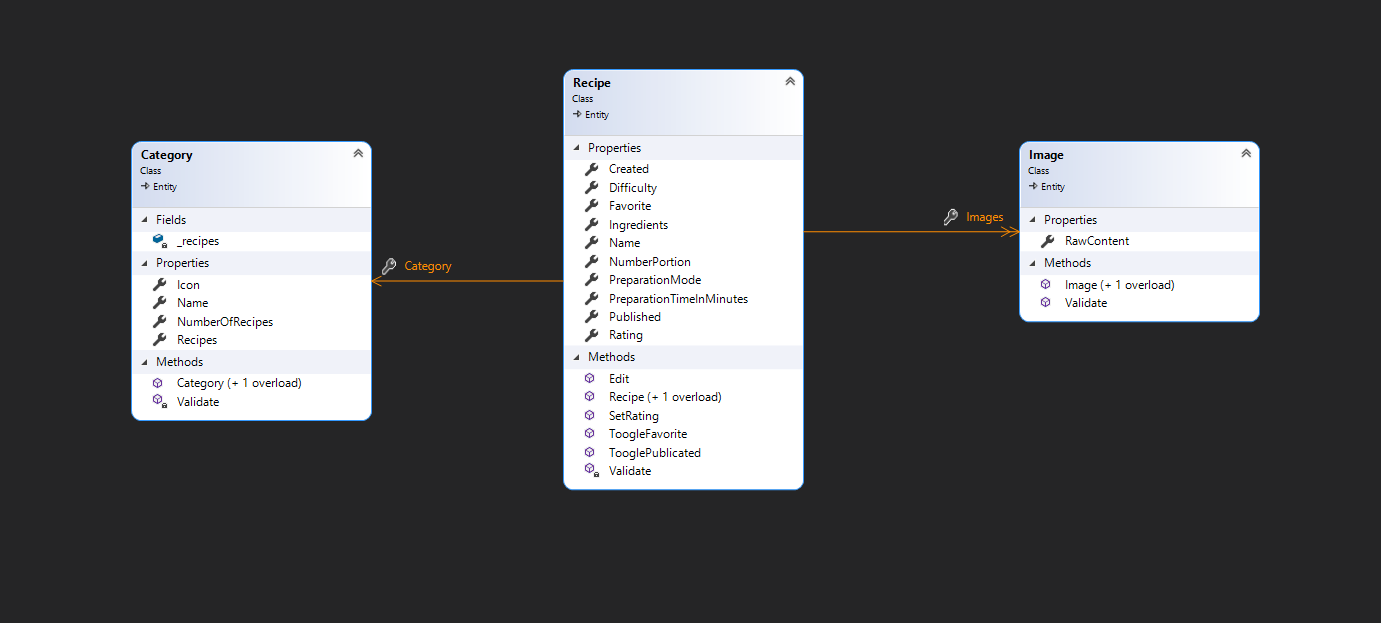Click the wrench icon beside RawContent
The height and width of the screenshot is (623, 1381).
(1047, 241)
